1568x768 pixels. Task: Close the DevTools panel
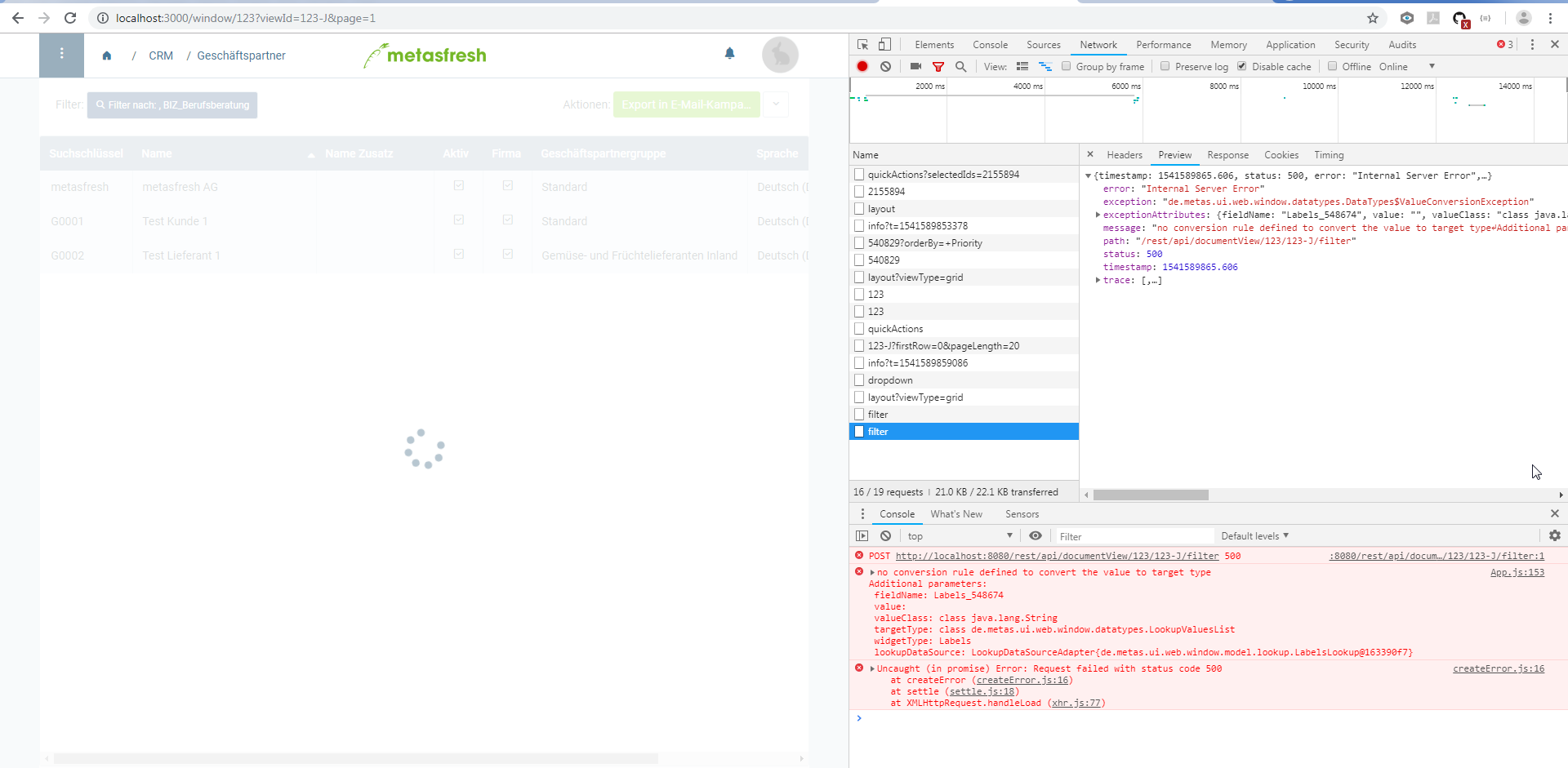(x=1555, y=44)
